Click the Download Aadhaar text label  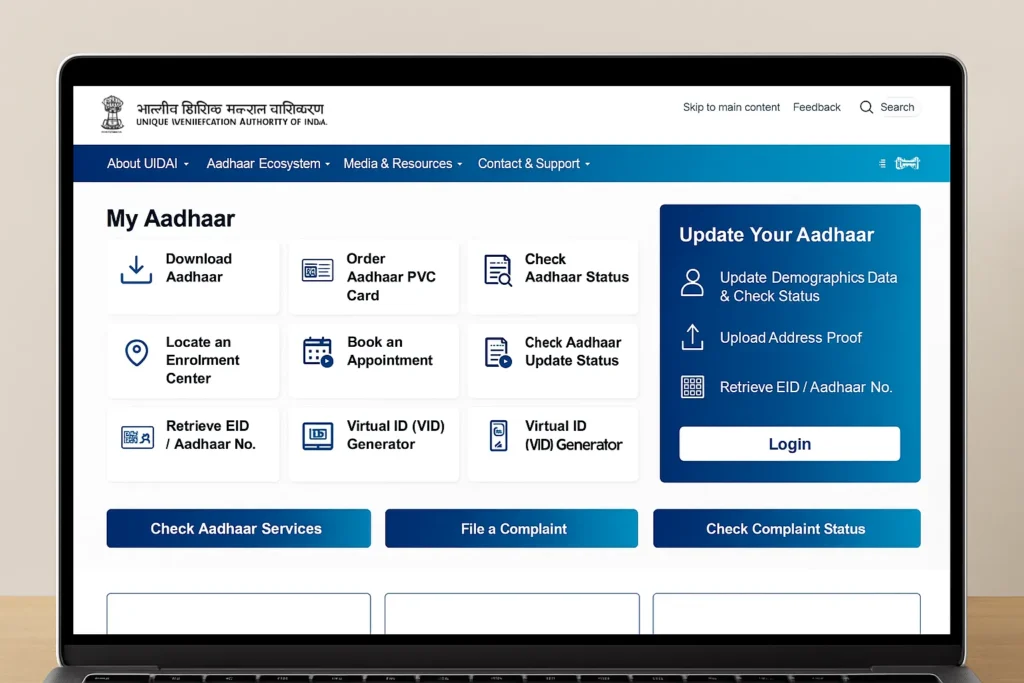[199, 268]
